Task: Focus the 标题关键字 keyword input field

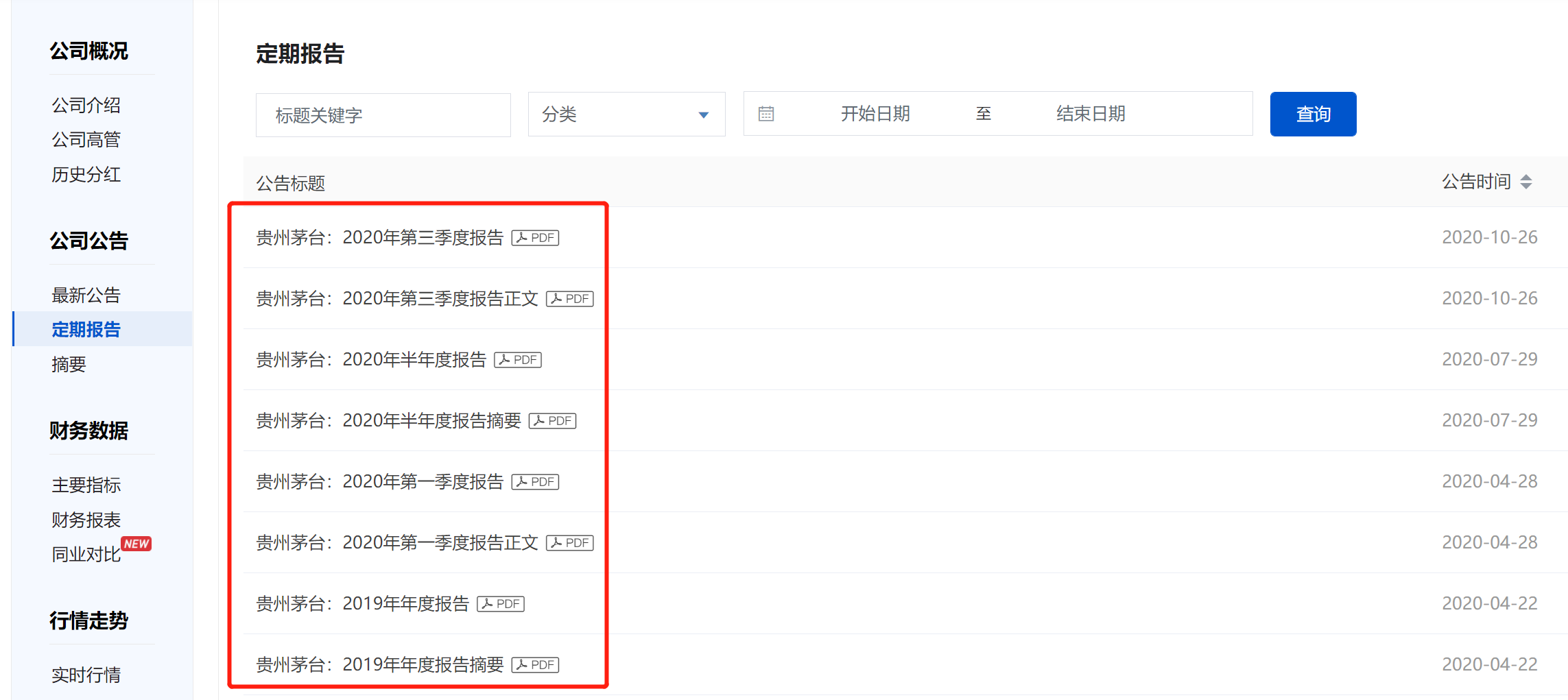Action: point(383,115)
